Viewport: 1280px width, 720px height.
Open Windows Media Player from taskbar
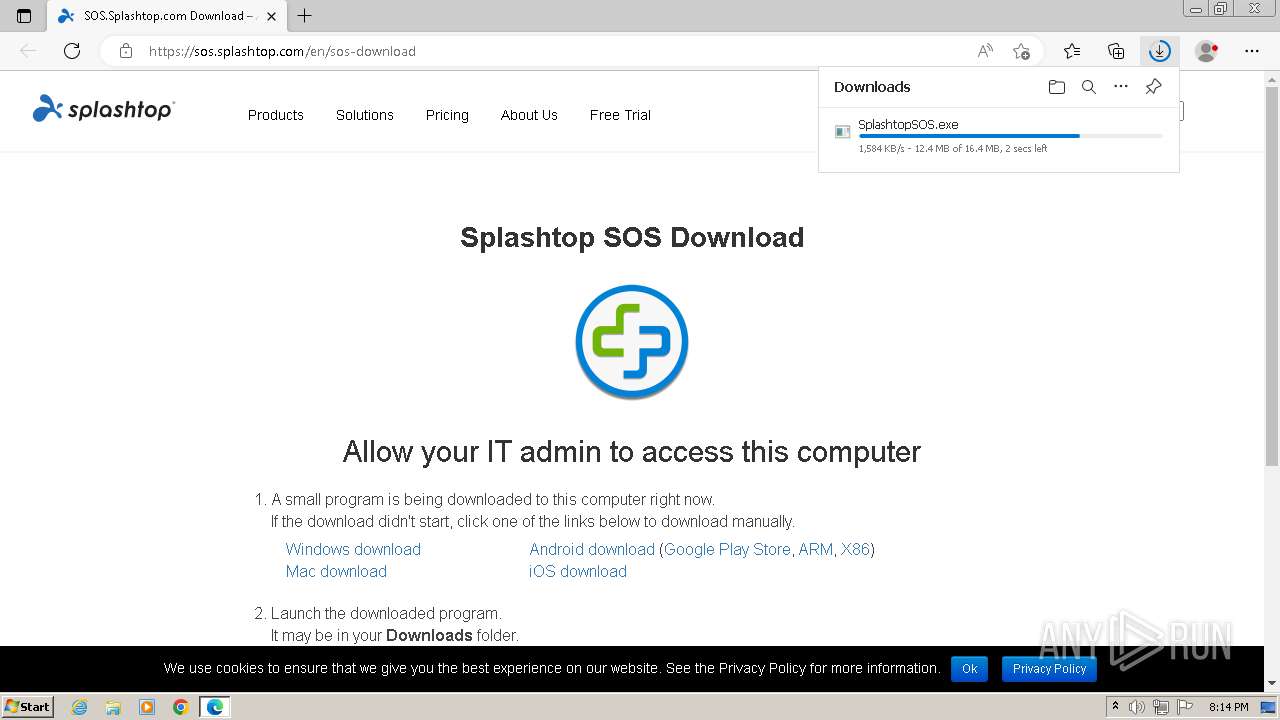coord(147,707)
